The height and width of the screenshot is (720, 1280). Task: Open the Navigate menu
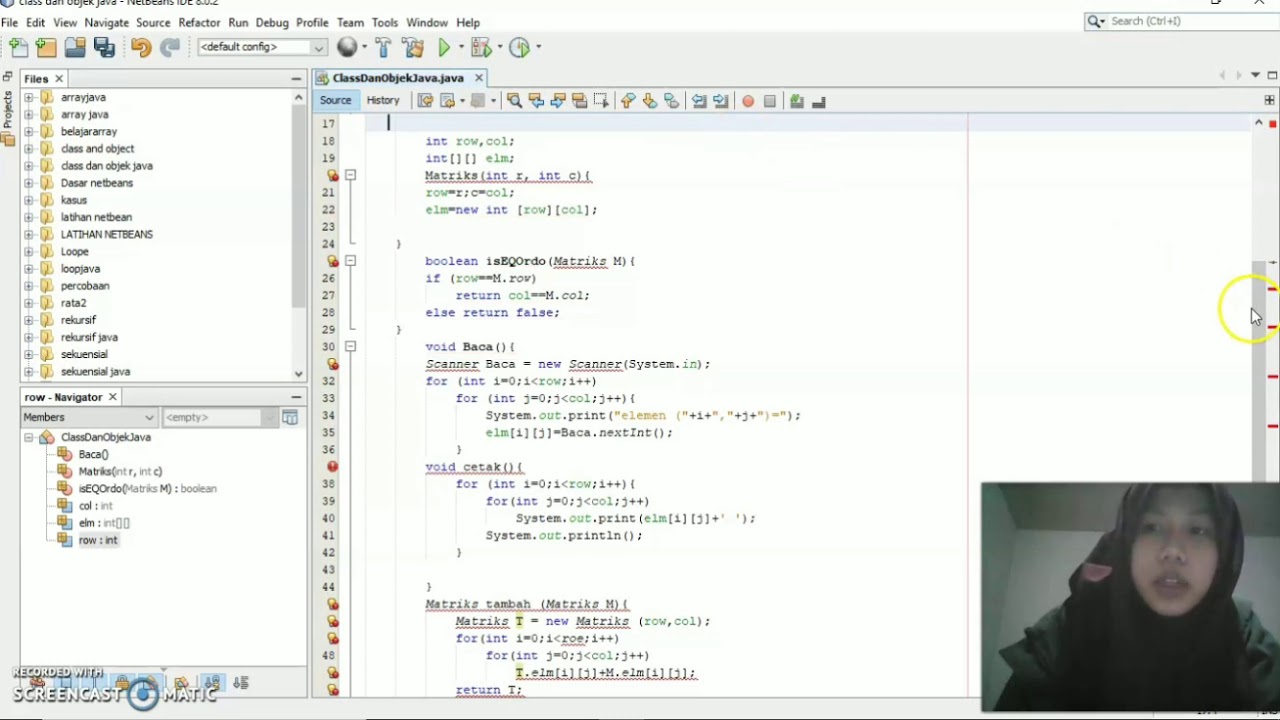pos(106,22)
